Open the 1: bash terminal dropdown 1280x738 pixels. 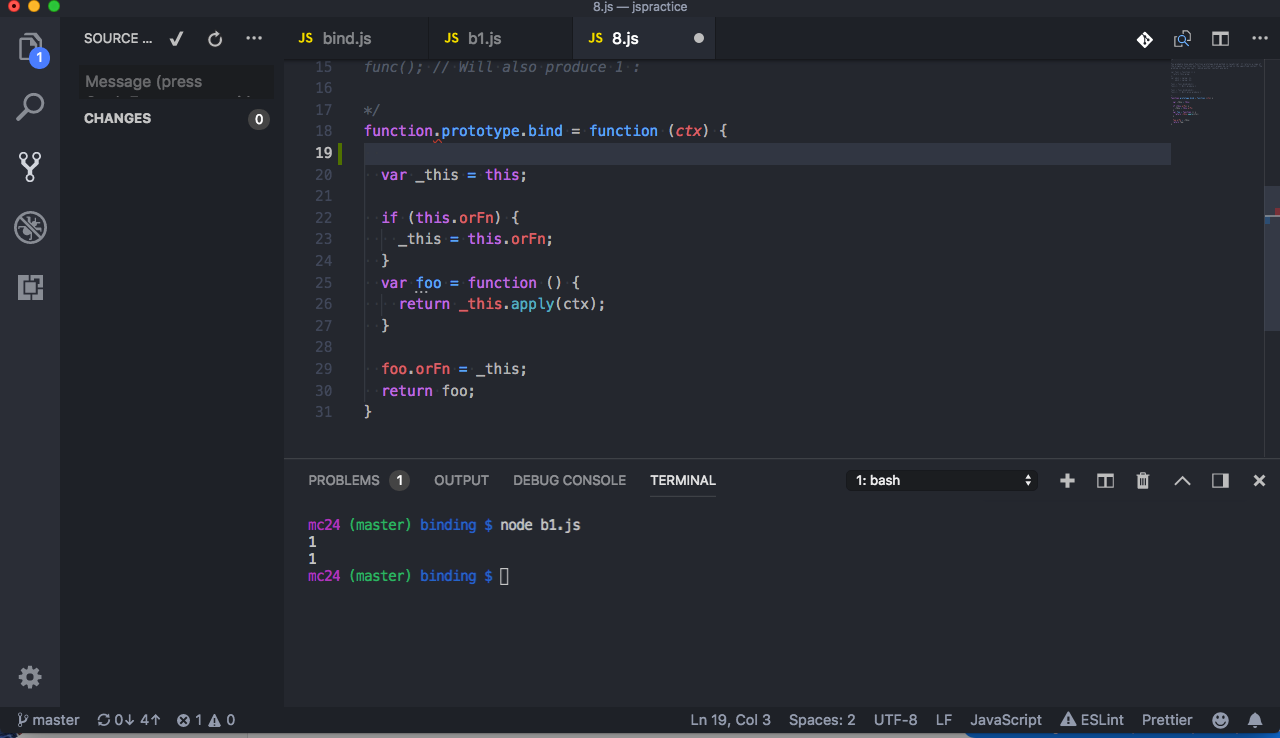coord(941,480)
